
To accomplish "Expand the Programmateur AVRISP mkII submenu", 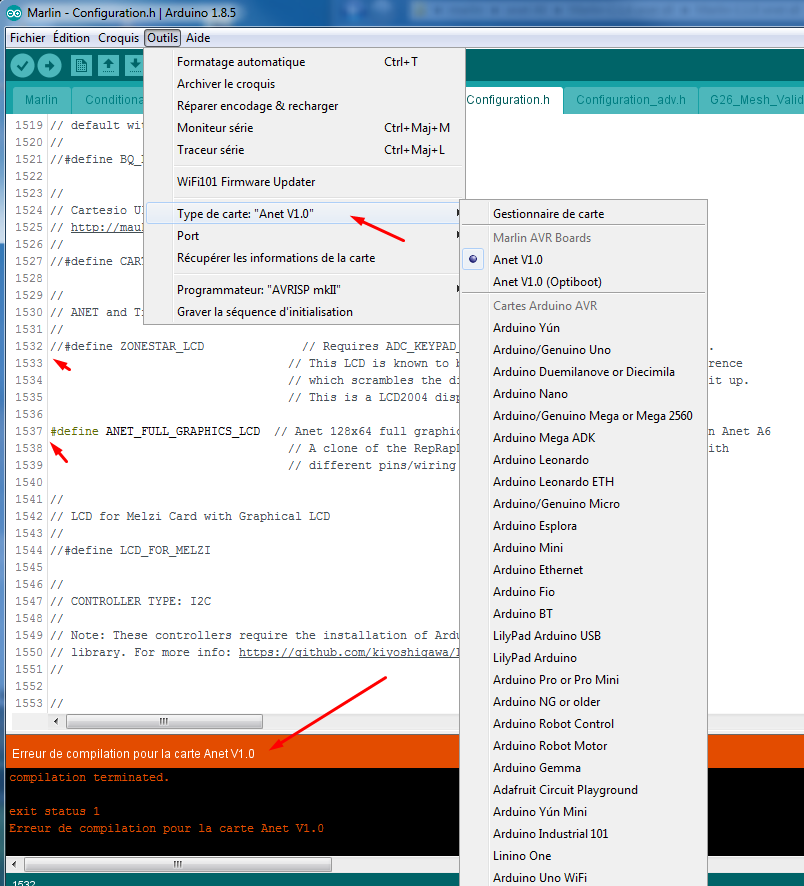I will (305, 290).
